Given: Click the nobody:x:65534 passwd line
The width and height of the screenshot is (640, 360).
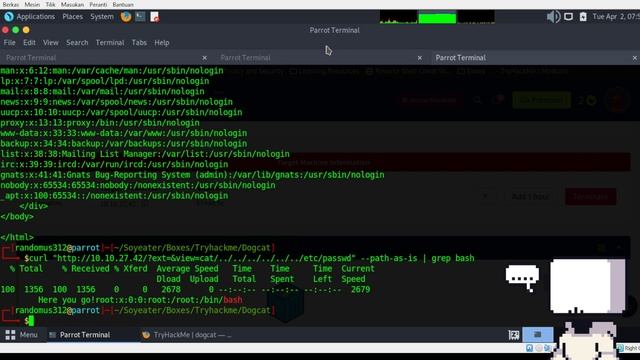Looking at the screenshot, I should 138,185.
